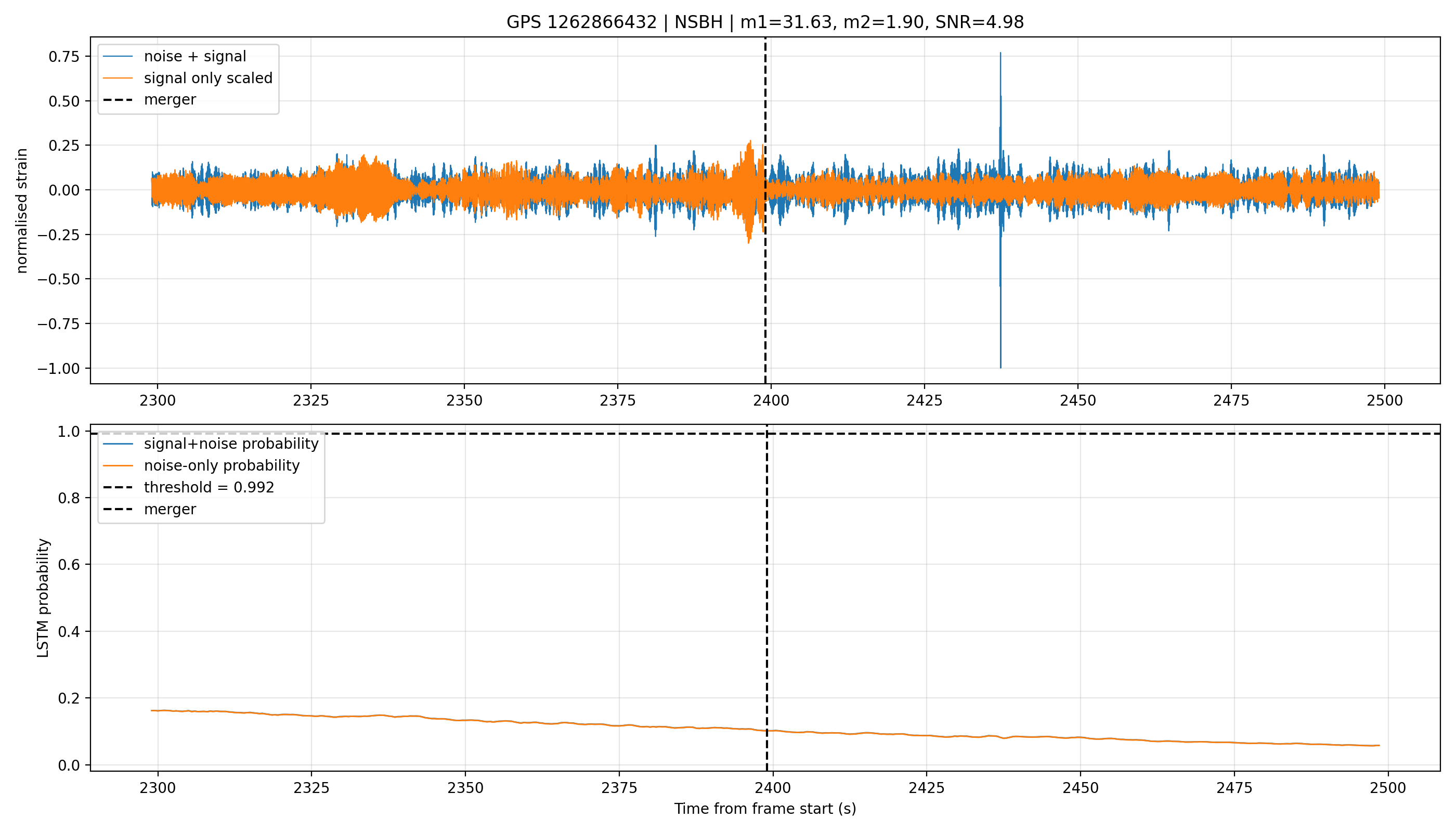Click the 'merger' label in bottom legend
1456x832 pixels.
[x=170, y=509]
